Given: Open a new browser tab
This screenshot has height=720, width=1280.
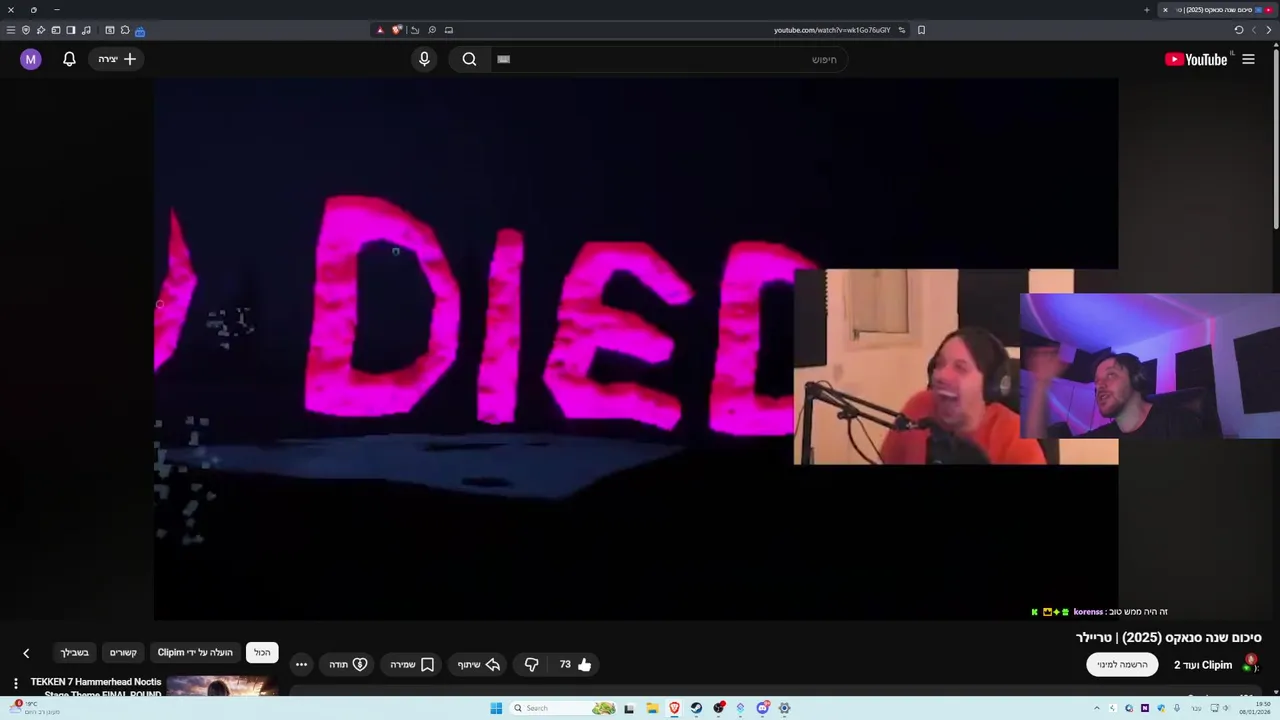Looking at the screenshot, I should tap(1147, 10).
